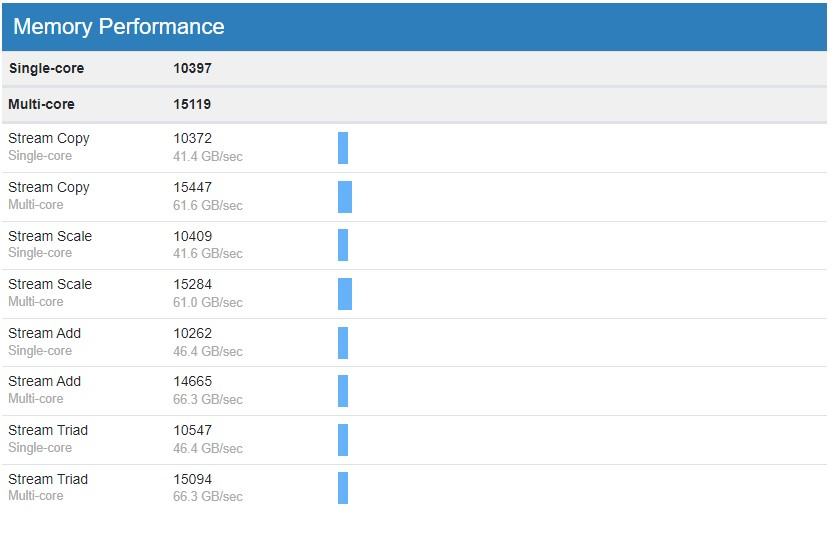Click Stream Copy single-core score bar
The height and width of the screenshot is (537, 833).
coord(343,148)
